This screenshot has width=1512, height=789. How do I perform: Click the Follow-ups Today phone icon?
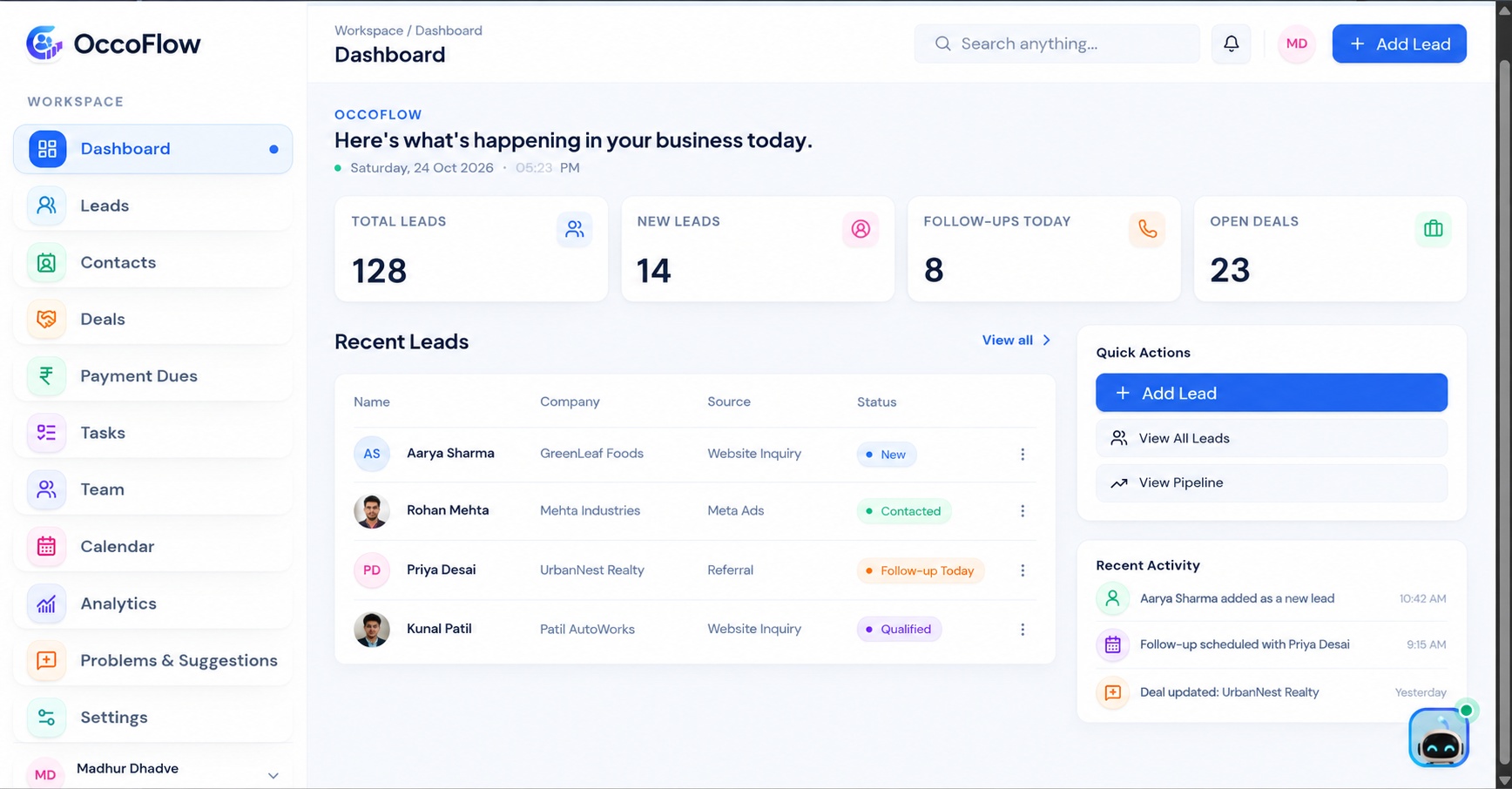click(1147, 229)
